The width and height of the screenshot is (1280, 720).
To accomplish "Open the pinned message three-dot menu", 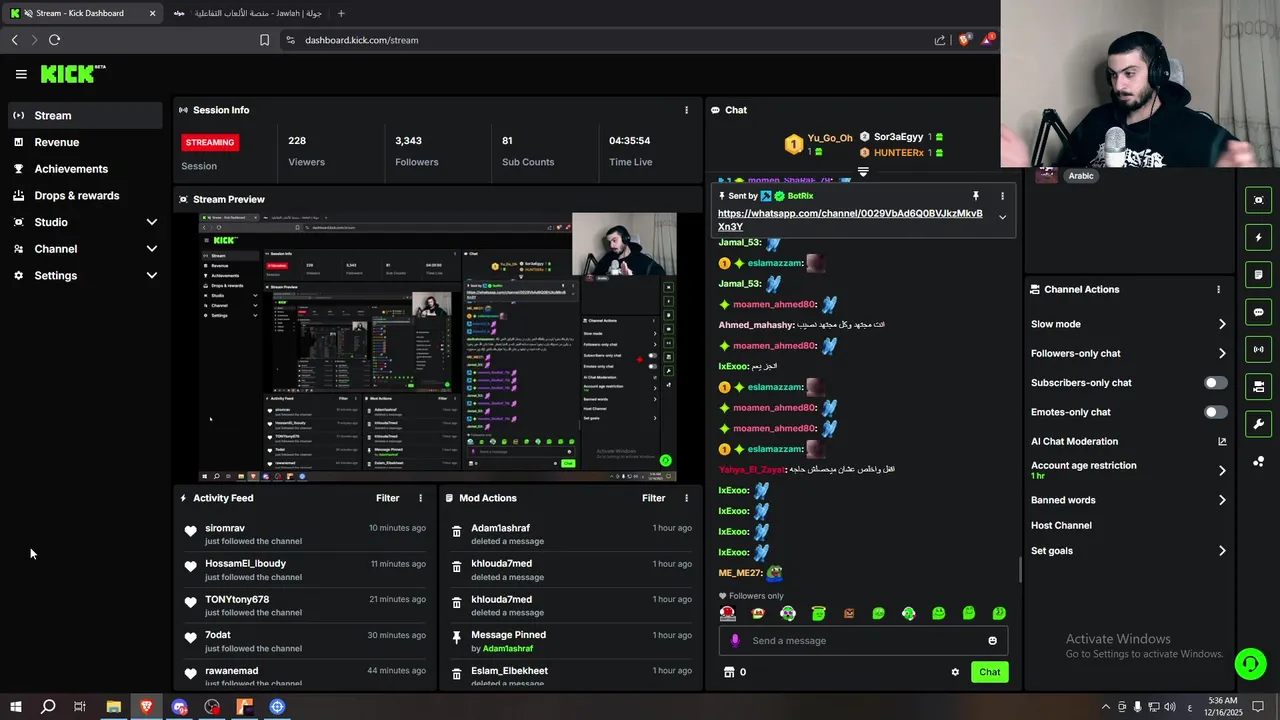I will click(1002, 196).
